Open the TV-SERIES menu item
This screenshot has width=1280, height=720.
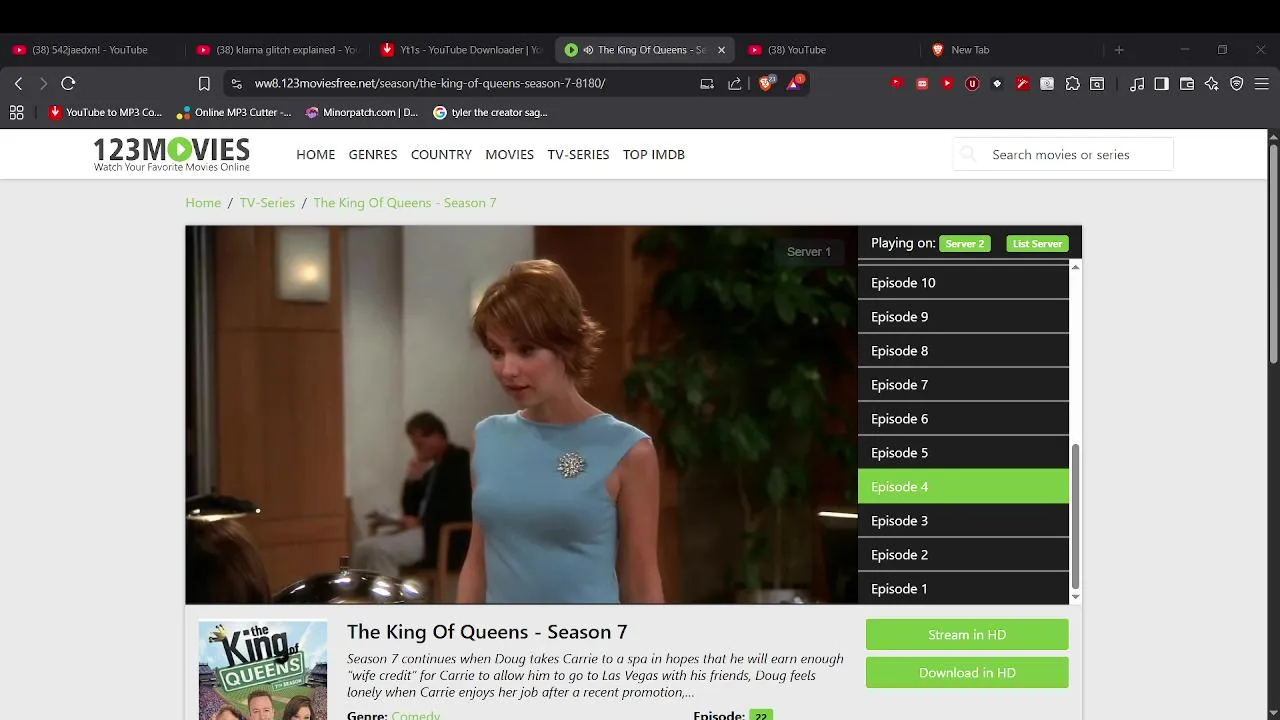coord(578,154)
